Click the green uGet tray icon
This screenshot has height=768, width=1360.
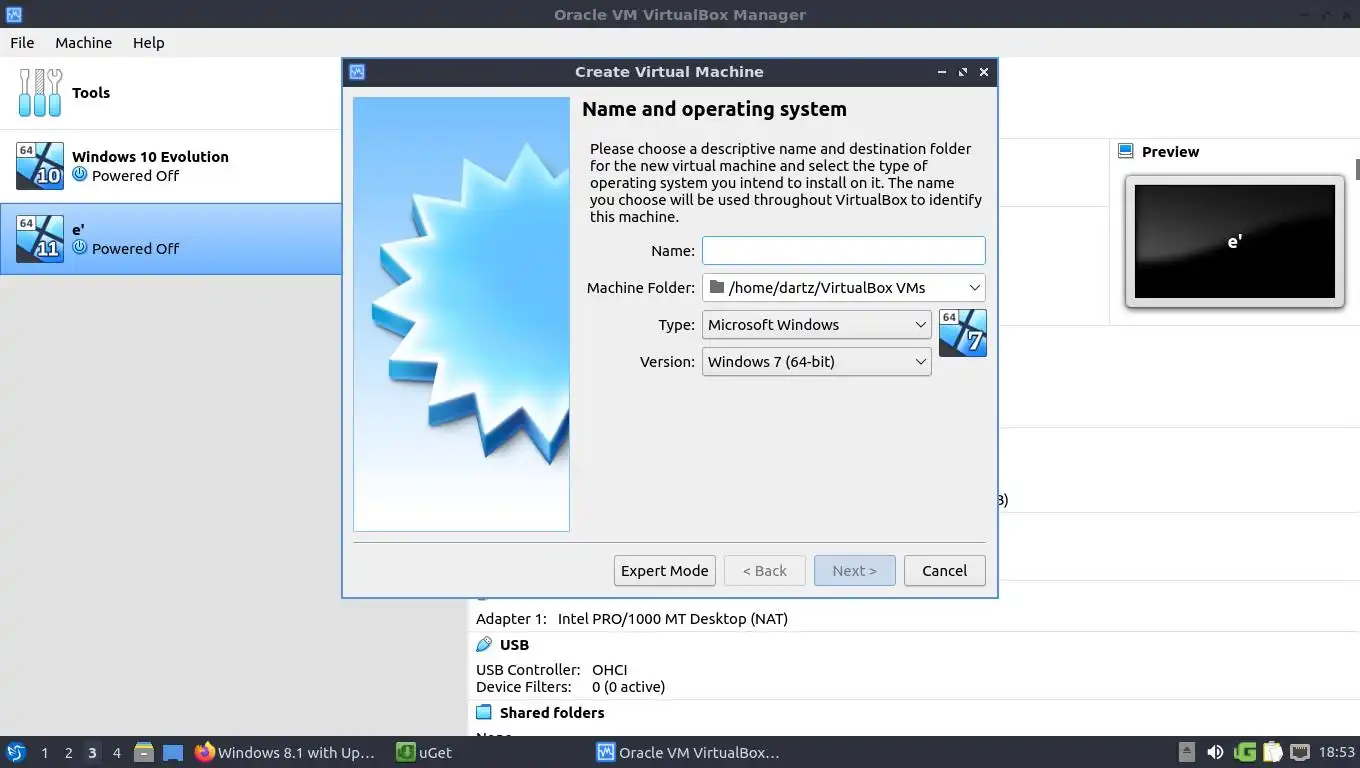1245,752
